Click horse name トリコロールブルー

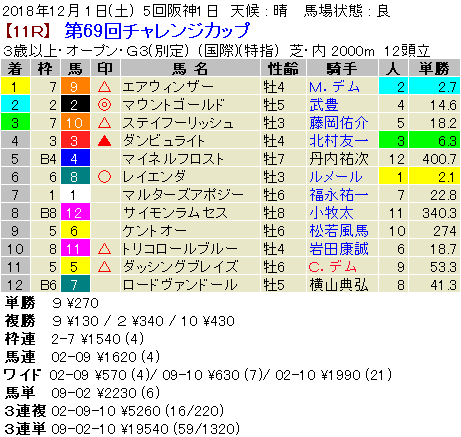click(x=180, y=249)
